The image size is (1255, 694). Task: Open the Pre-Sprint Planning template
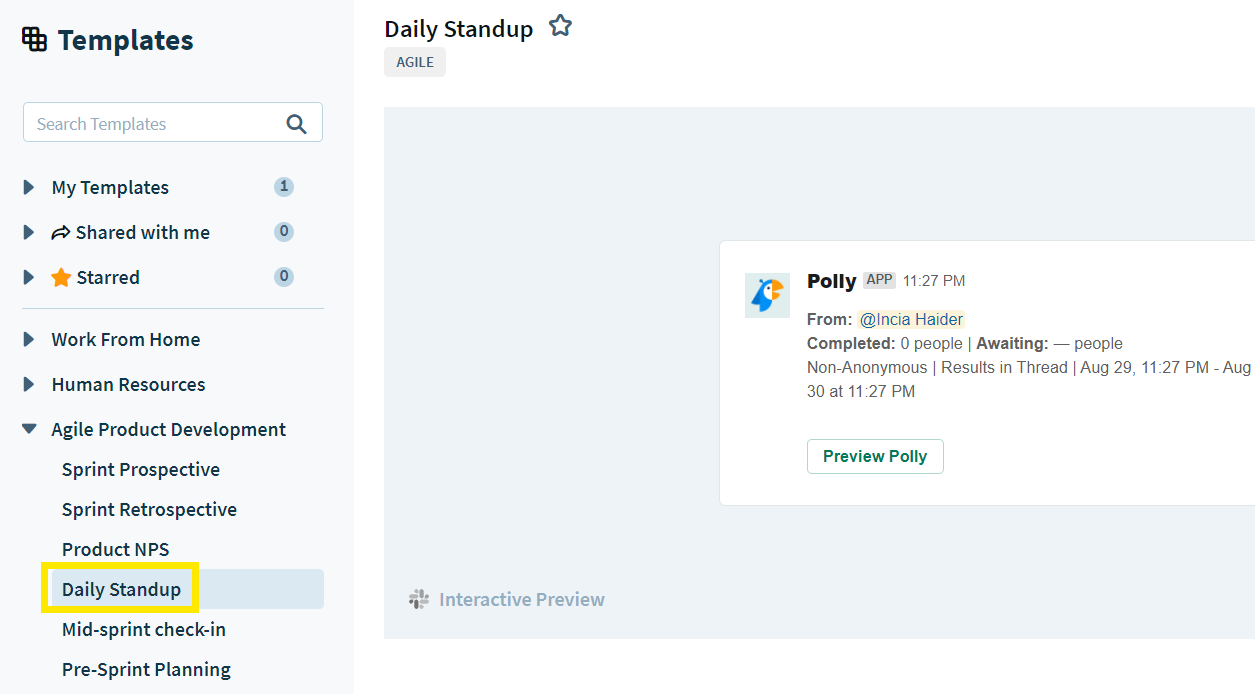tap(146, 669)
